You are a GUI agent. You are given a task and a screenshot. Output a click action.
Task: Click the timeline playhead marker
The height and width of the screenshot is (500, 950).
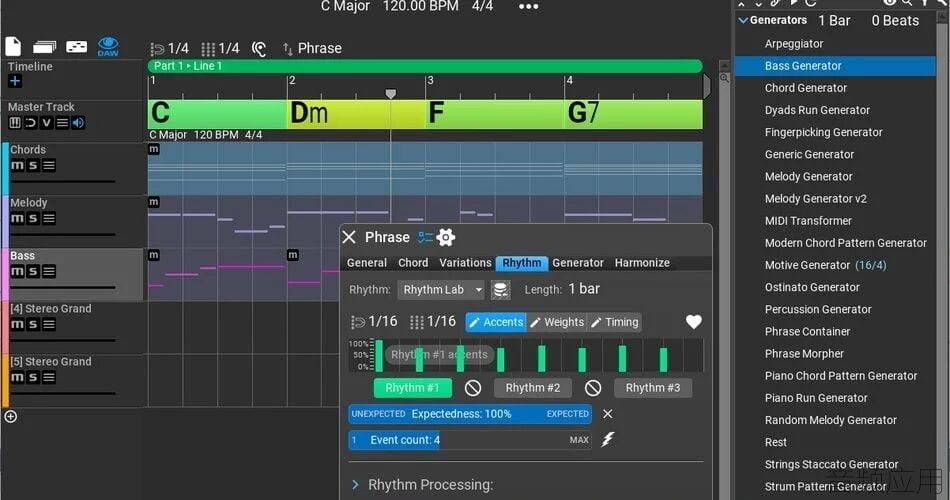[x=391, y=93]
